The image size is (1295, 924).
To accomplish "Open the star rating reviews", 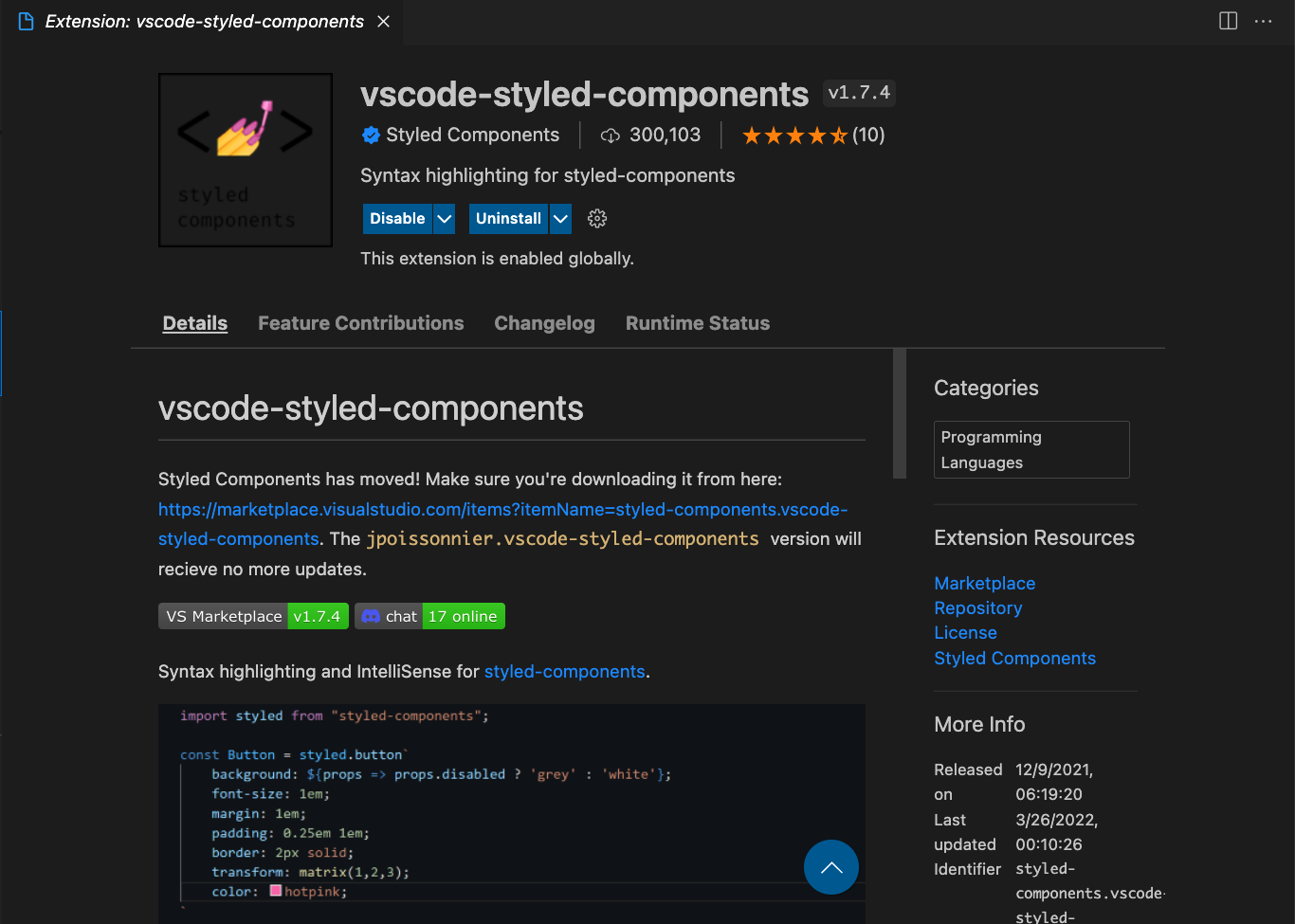I will (813, 136).
